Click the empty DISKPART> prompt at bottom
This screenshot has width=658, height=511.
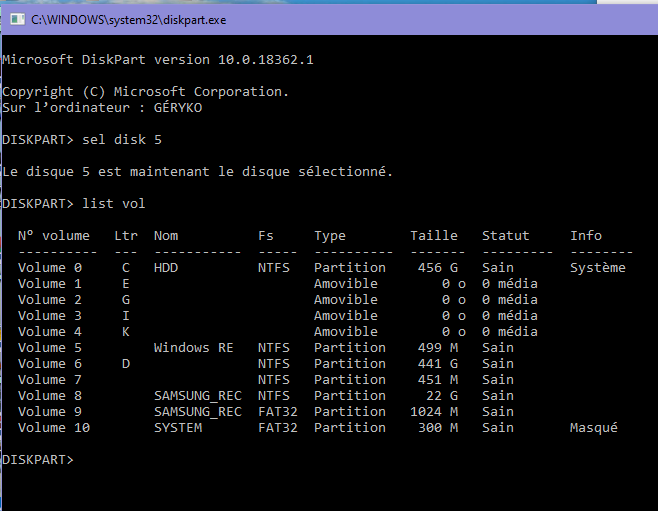click(38, 460)
